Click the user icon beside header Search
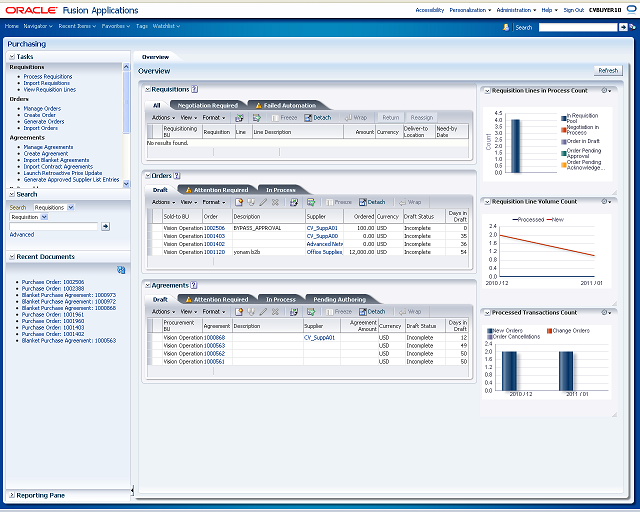This screenshot has width=640, height=512. pyautogui.click(x=506, y=27)
